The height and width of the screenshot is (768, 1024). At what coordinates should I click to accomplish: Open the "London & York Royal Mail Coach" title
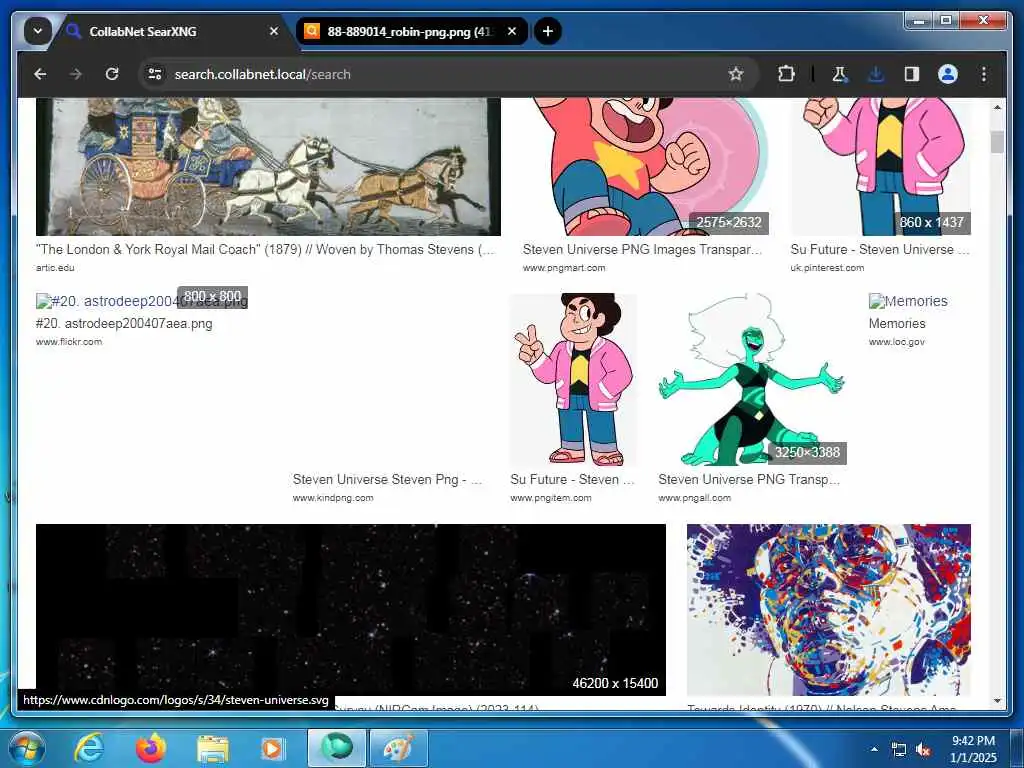pos(265,249)
